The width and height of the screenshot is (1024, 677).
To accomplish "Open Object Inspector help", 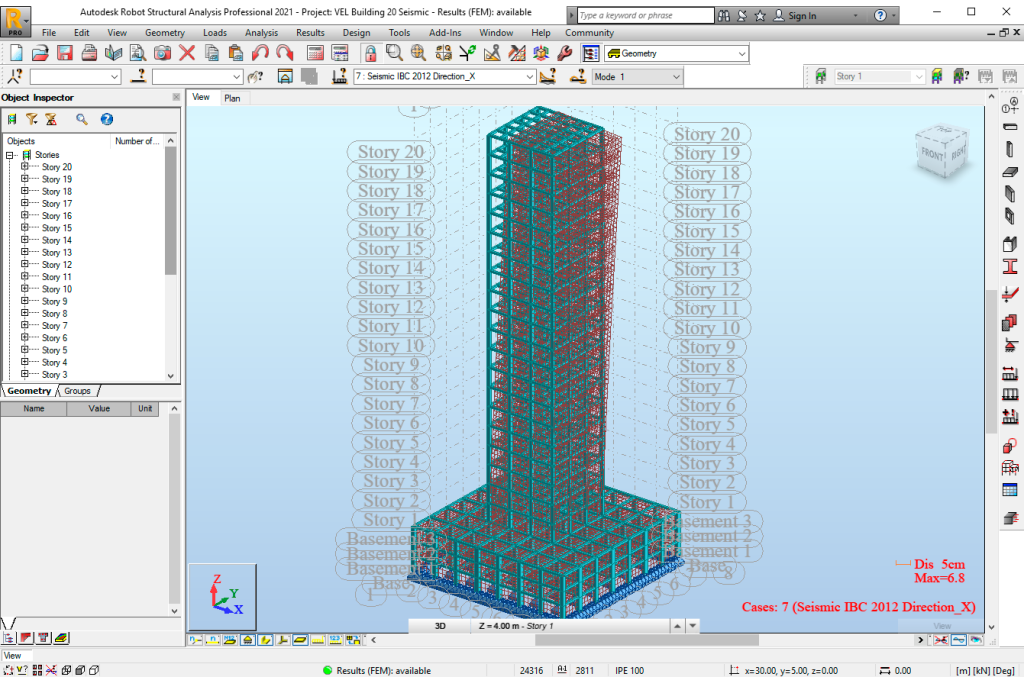I will 106,119.
